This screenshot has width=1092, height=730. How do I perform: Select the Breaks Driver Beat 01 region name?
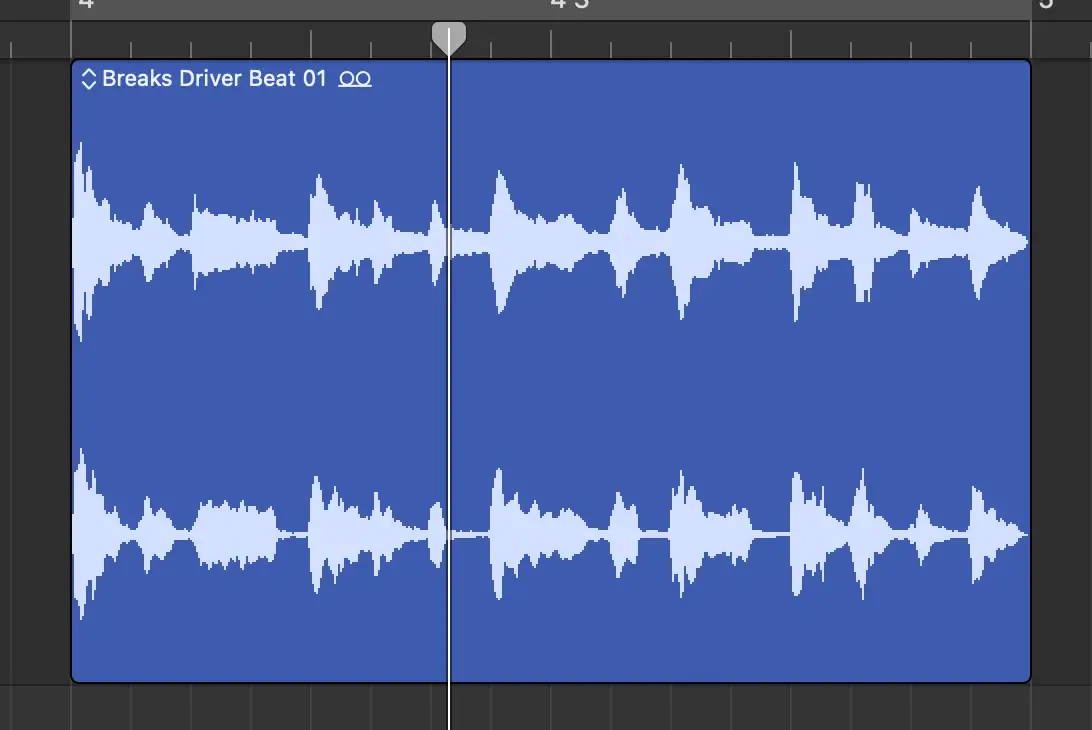(214, 79)
